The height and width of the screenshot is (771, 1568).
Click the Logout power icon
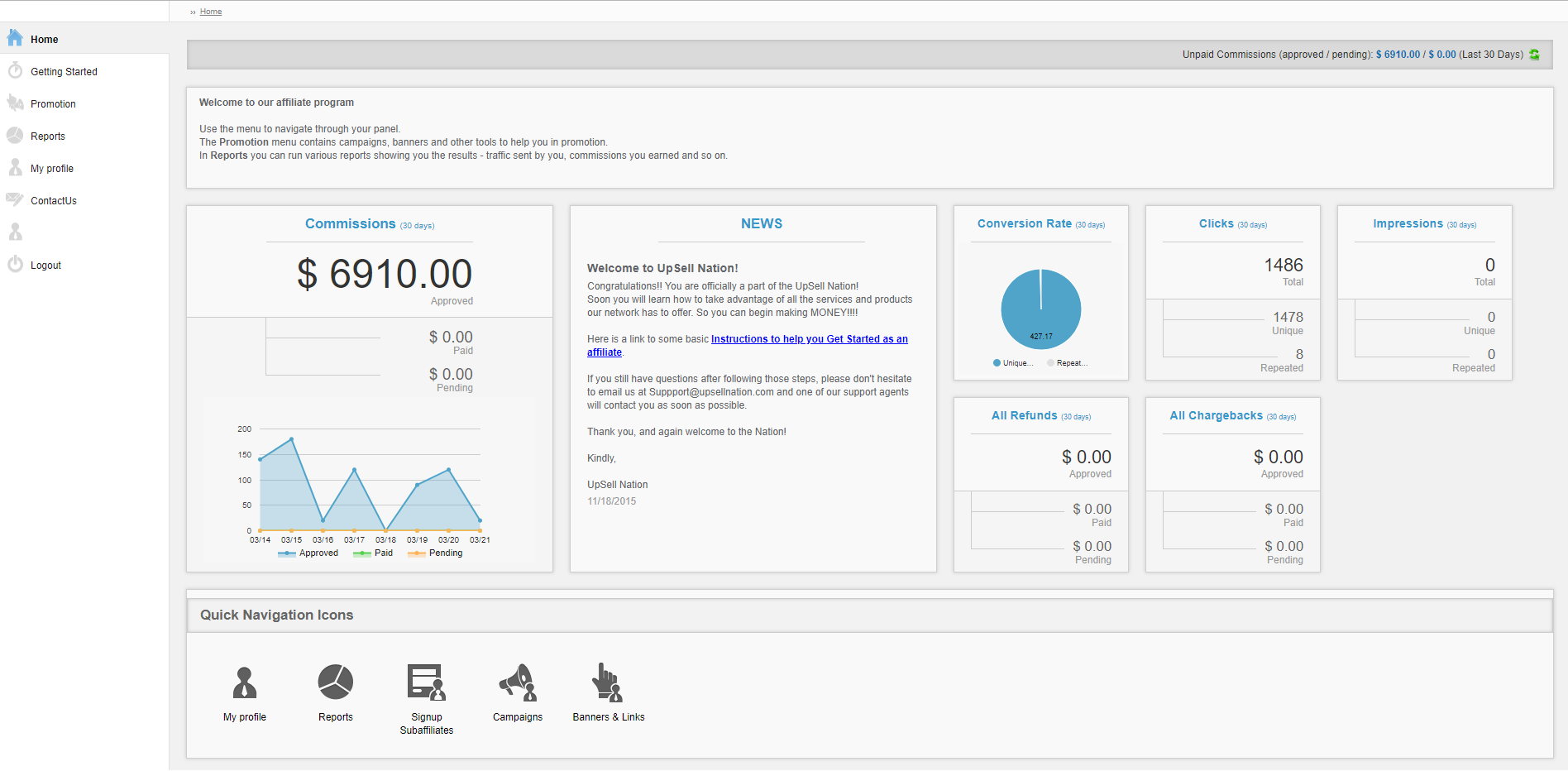15,264
